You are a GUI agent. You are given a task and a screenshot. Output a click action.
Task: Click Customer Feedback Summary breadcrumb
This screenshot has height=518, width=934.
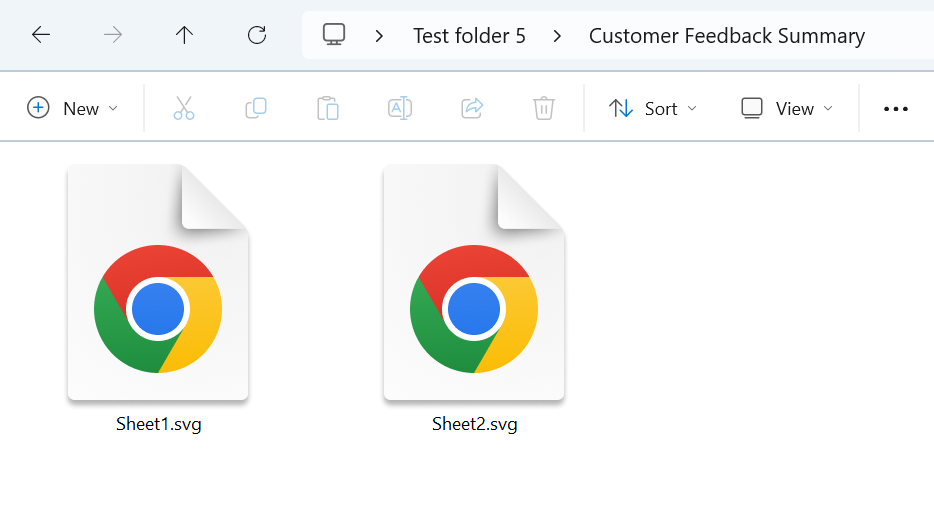(726, 36)
